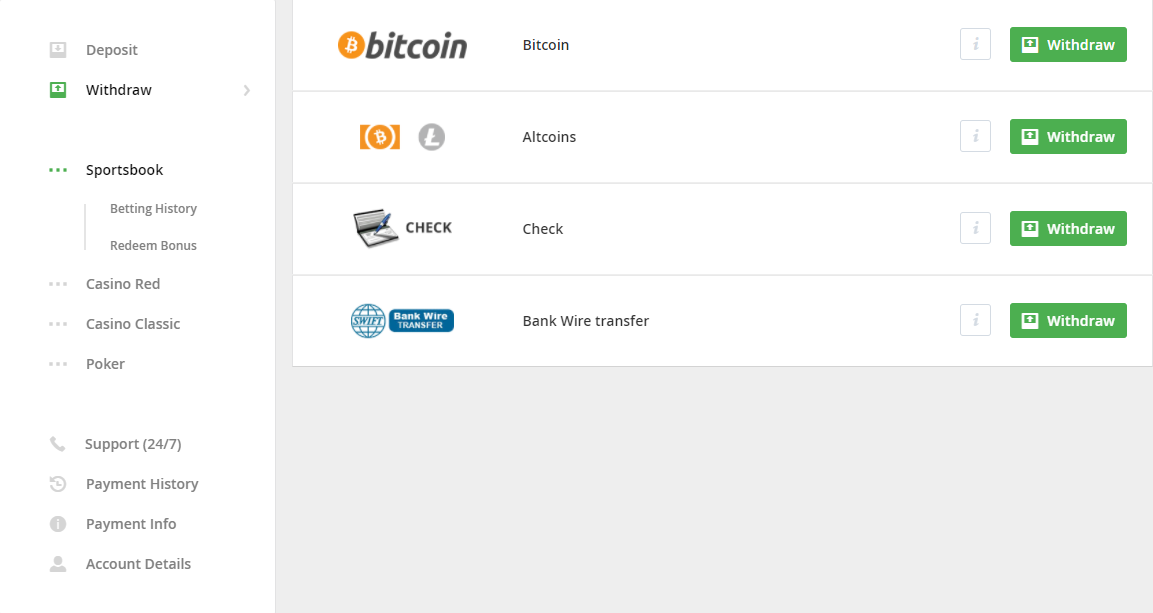
Task: Click the Bitcoin info icon
Action: (x=975, y=45)
